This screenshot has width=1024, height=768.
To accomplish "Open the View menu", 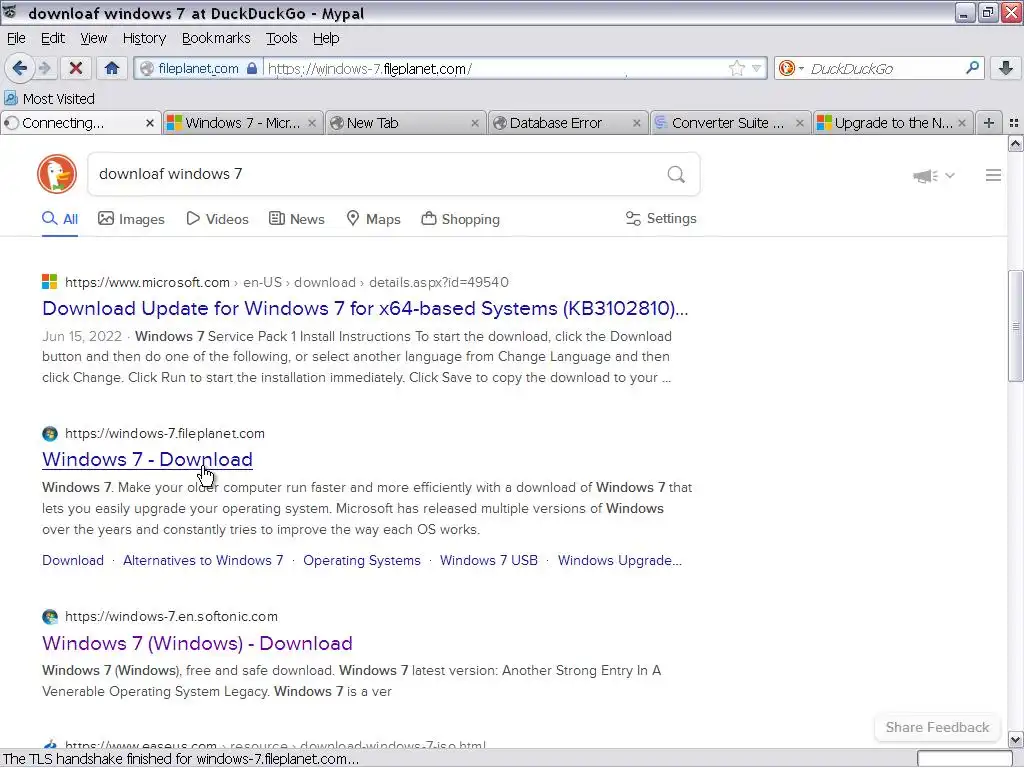I will point(93,38).
